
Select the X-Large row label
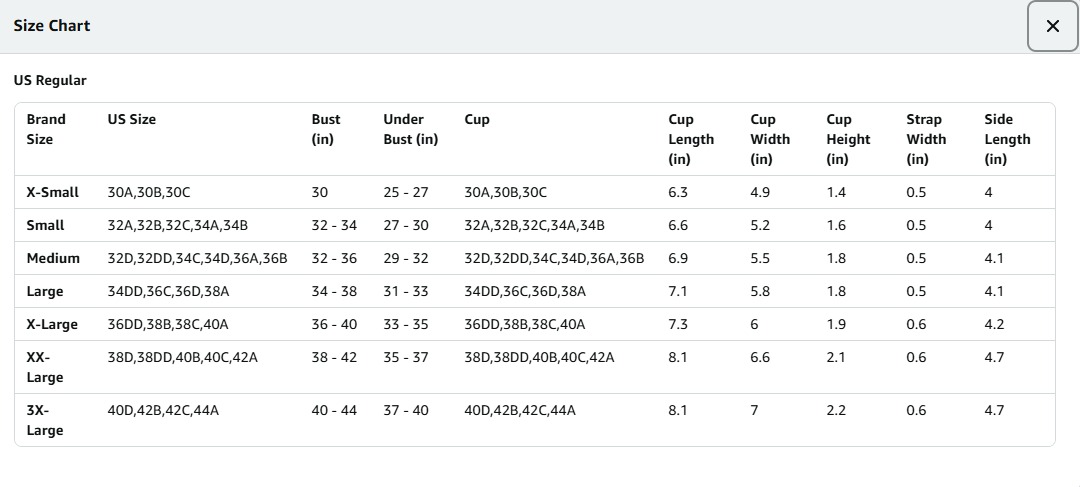tap(52, 324)
